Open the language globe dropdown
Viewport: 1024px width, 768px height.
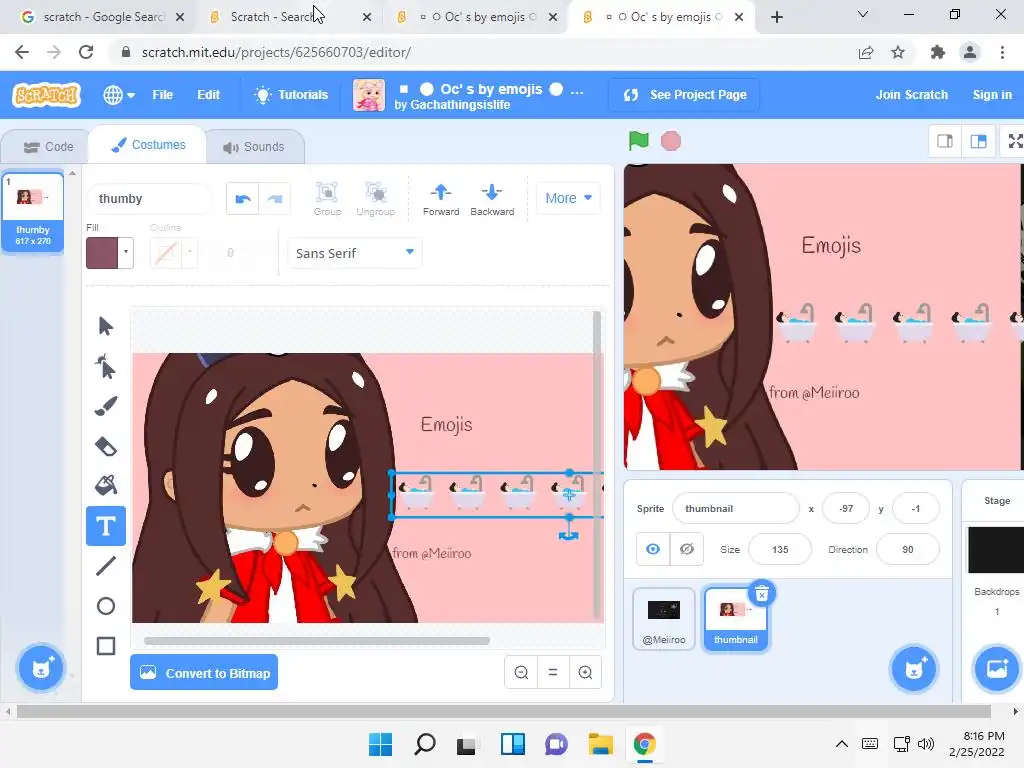pos(119,95)
